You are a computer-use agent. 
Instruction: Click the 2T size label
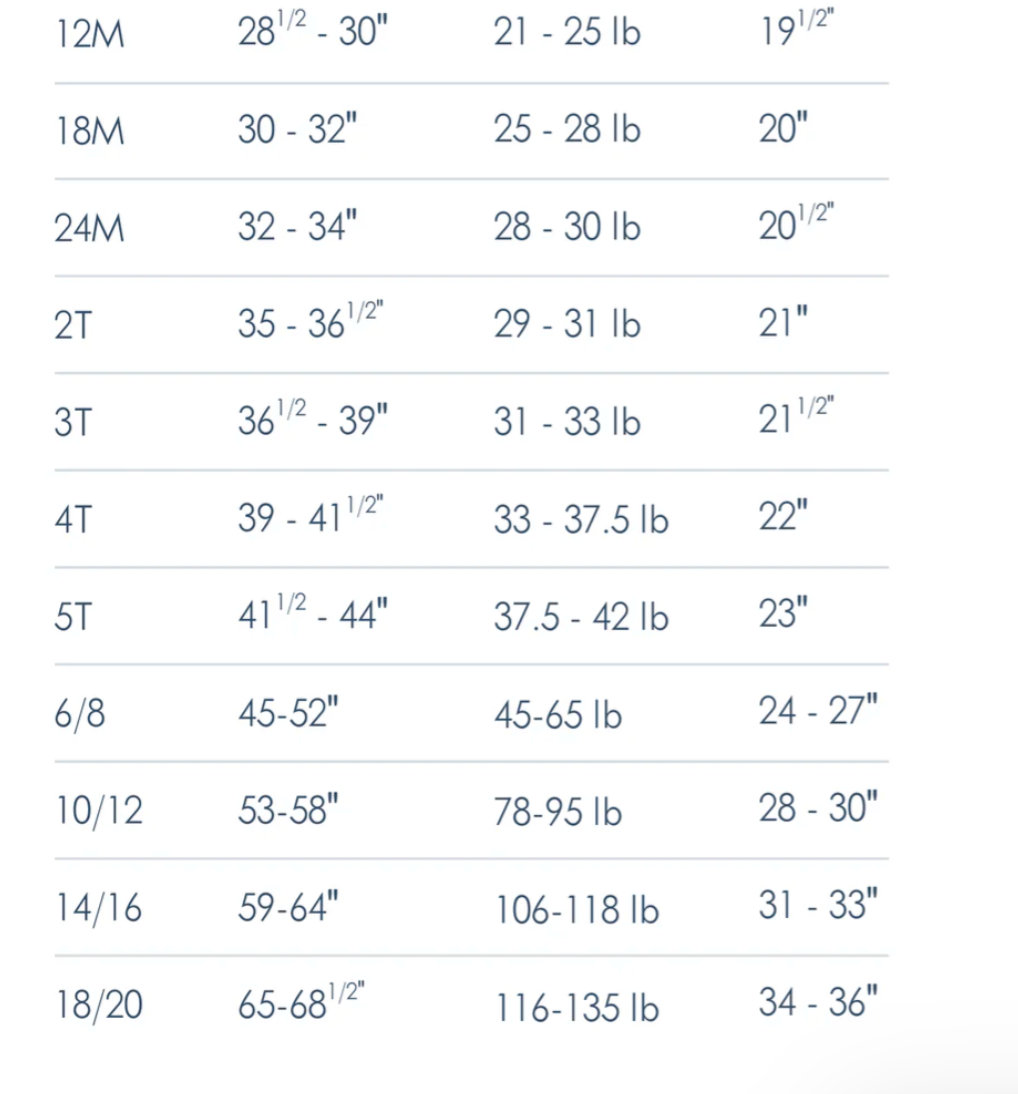(73, 325)
